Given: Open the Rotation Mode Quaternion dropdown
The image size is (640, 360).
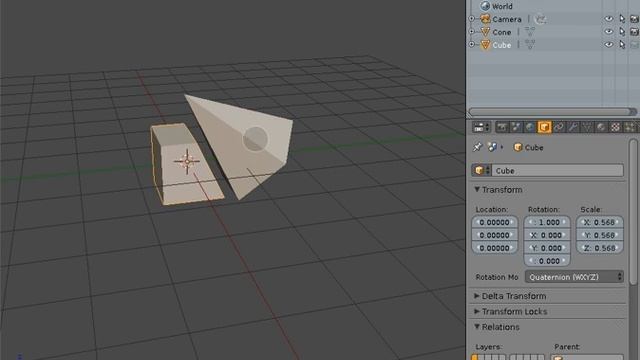Looking at the screenshot, I should click(x=574, y=277).
